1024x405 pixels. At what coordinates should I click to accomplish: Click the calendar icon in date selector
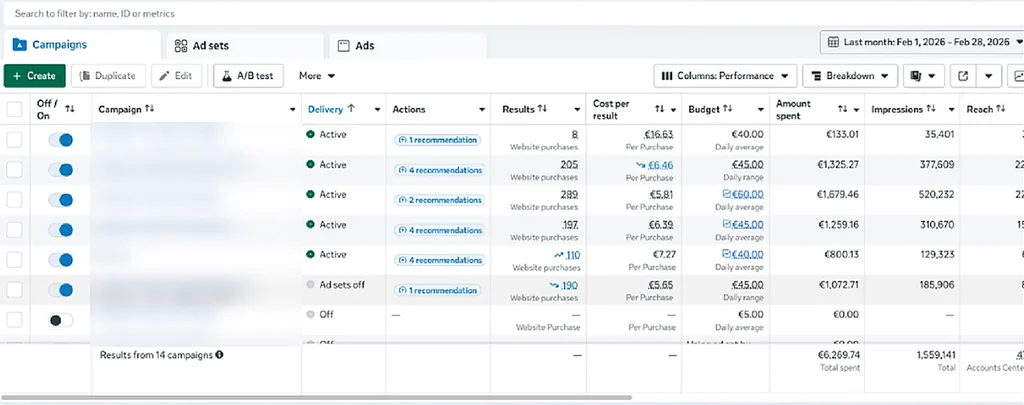pyautogui.click(x=833, y=42)
